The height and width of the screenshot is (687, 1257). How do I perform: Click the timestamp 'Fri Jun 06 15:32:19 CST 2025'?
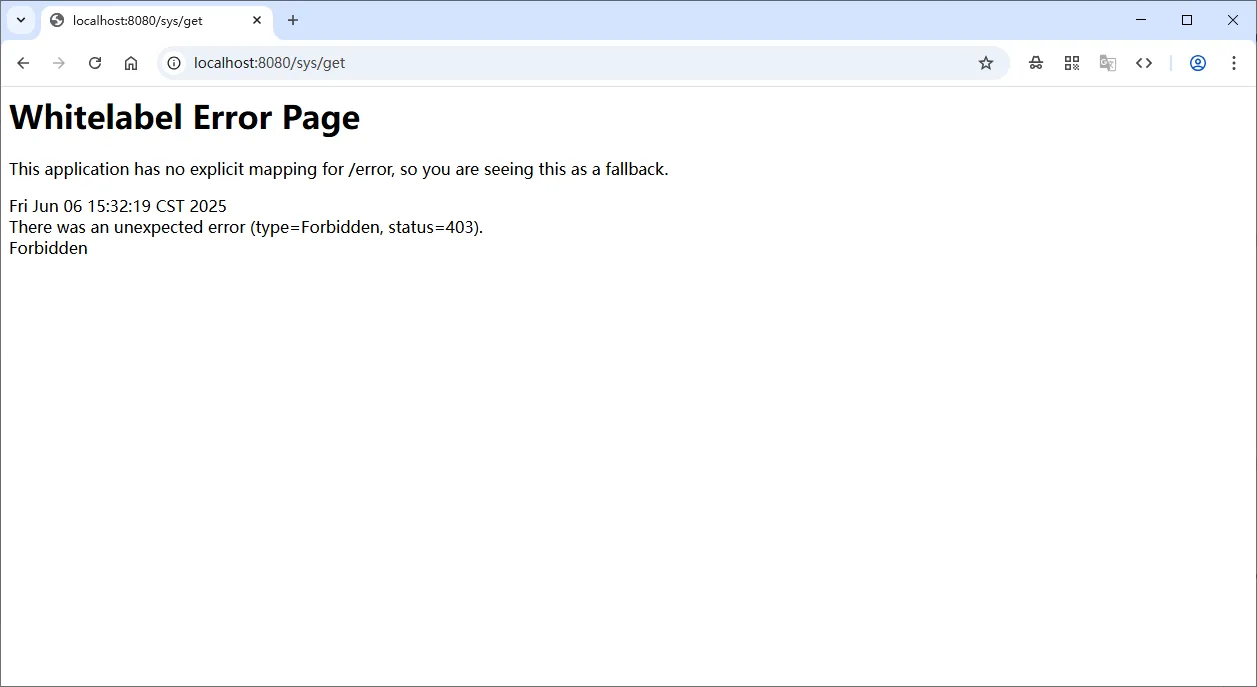coord(118,206)
